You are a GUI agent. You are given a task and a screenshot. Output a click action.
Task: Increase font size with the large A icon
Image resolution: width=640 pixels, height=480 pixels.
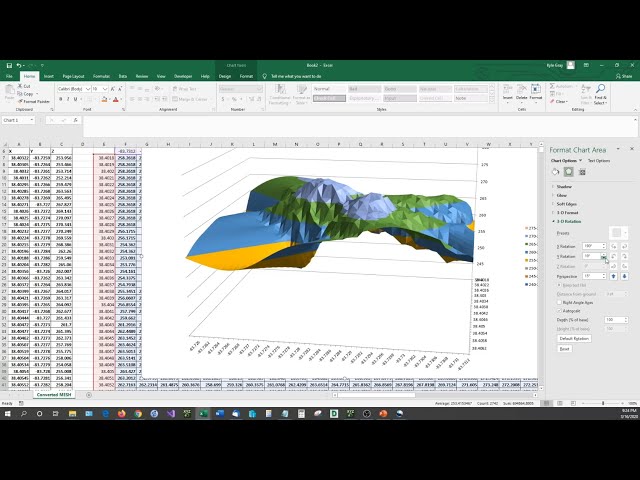(x=113, y=89)
